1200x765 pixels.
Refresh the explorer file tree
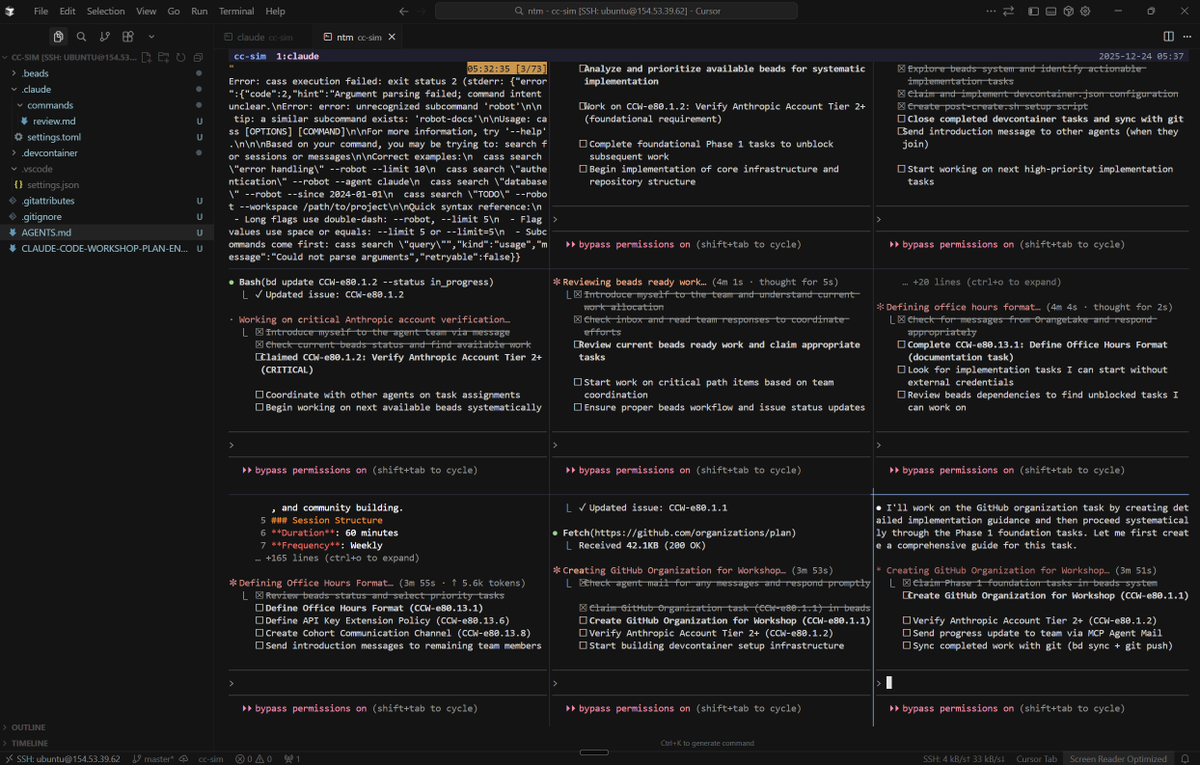181,57
